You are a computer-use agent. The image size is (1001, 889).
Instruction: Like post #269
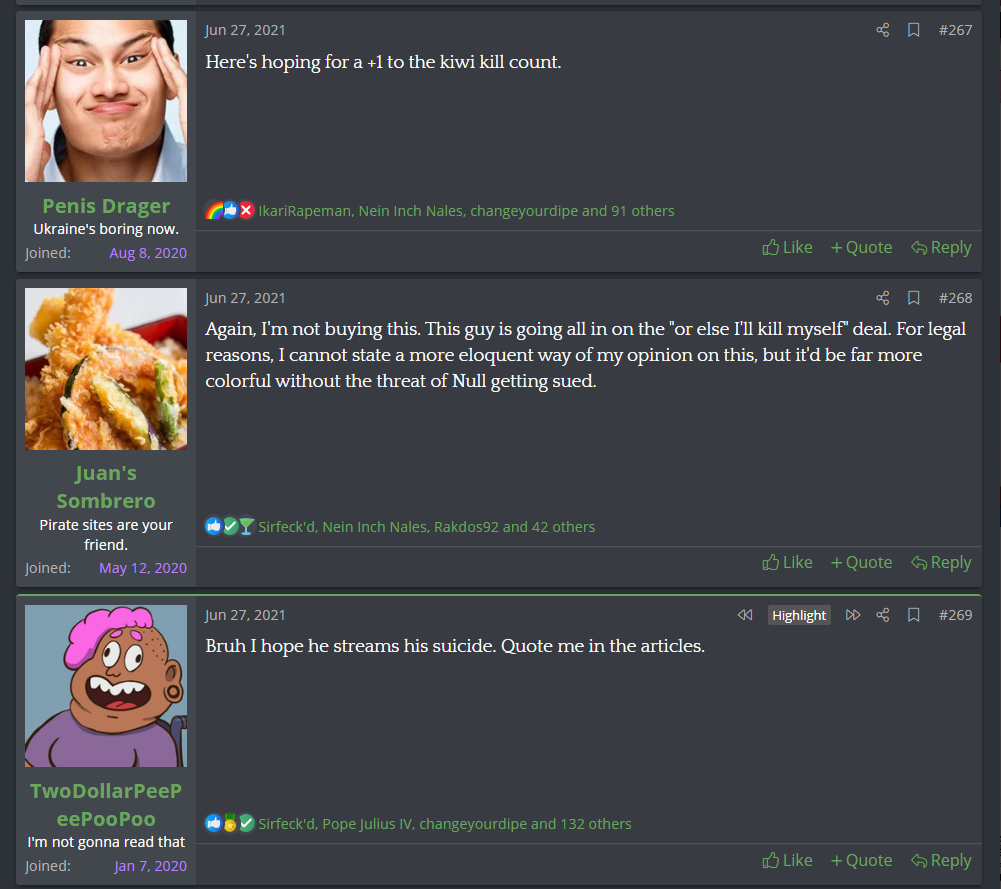click(x=787, y=861)
